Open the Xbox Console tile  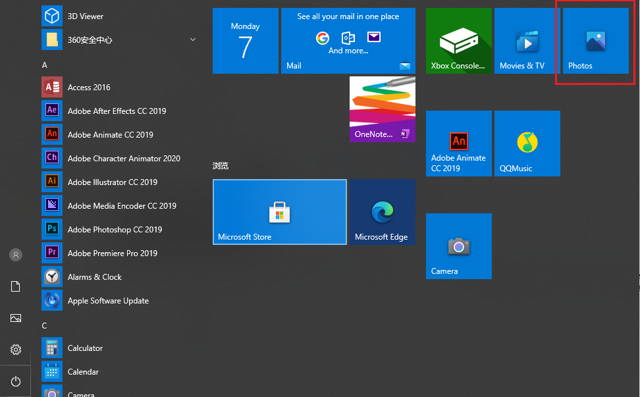tap(459, 41)
